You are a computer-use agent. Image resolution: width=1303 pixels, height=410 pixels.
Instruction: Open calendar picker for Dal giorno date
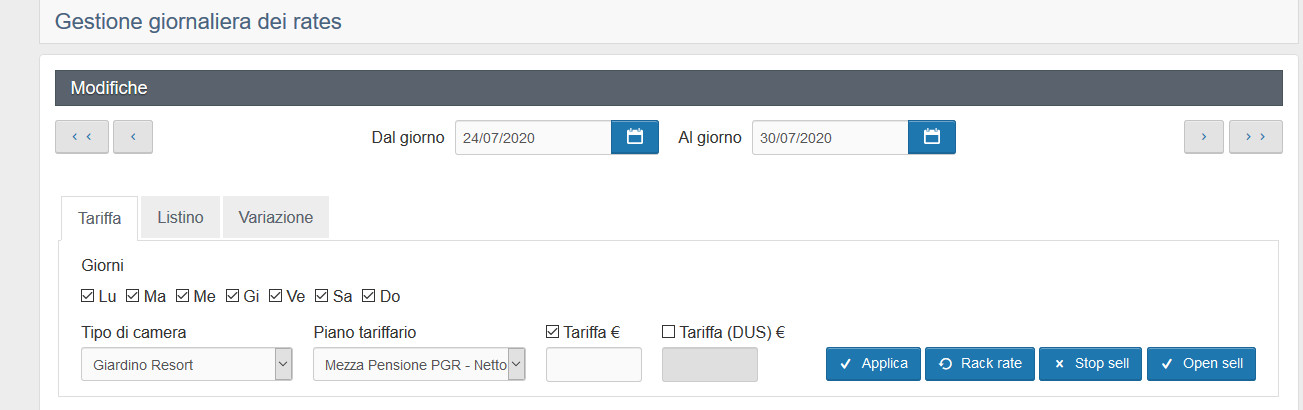(x=635, y=137)
